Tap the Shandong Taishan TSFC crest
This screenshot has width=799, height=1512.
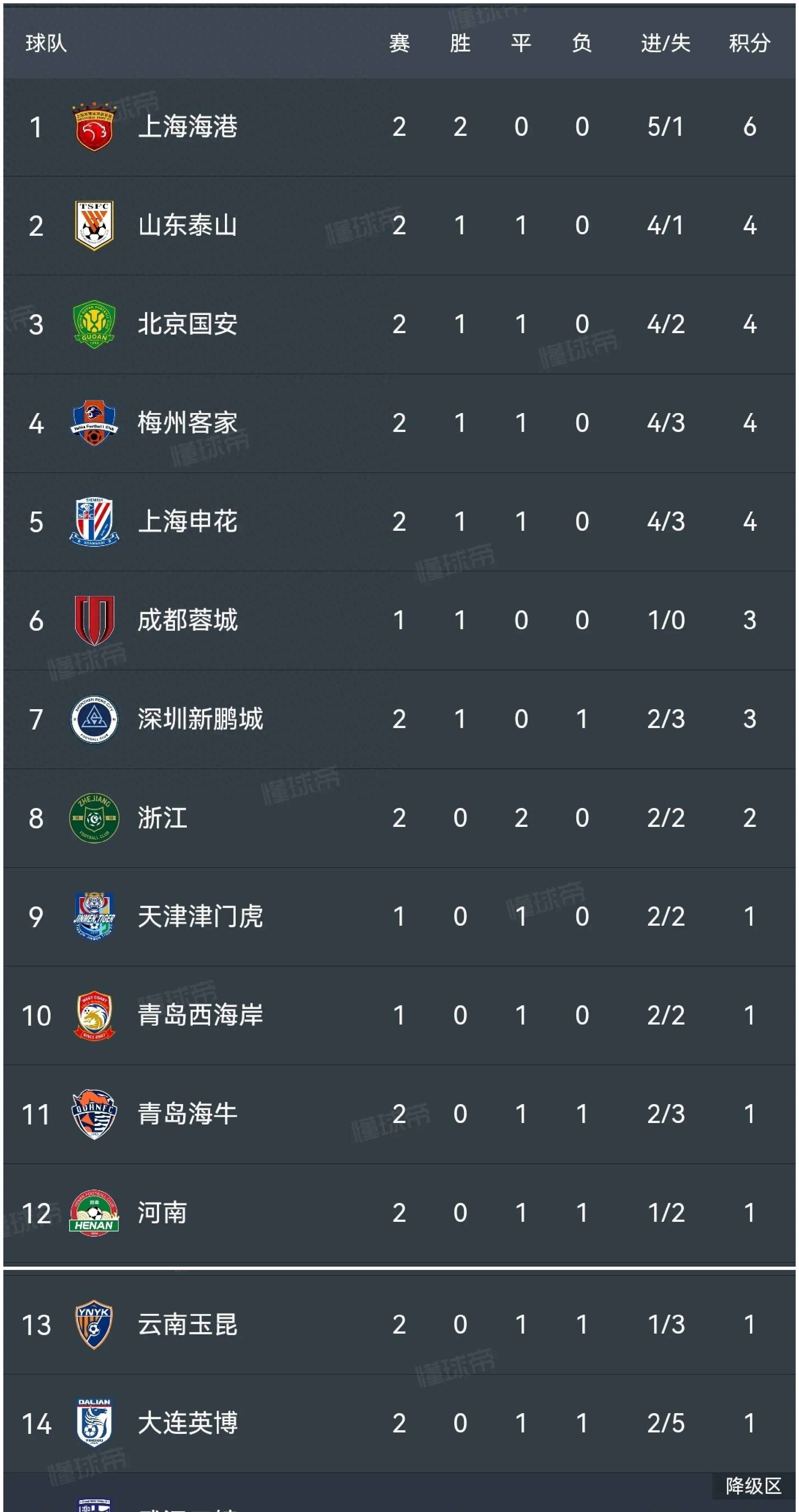click(x=94, y=225)
